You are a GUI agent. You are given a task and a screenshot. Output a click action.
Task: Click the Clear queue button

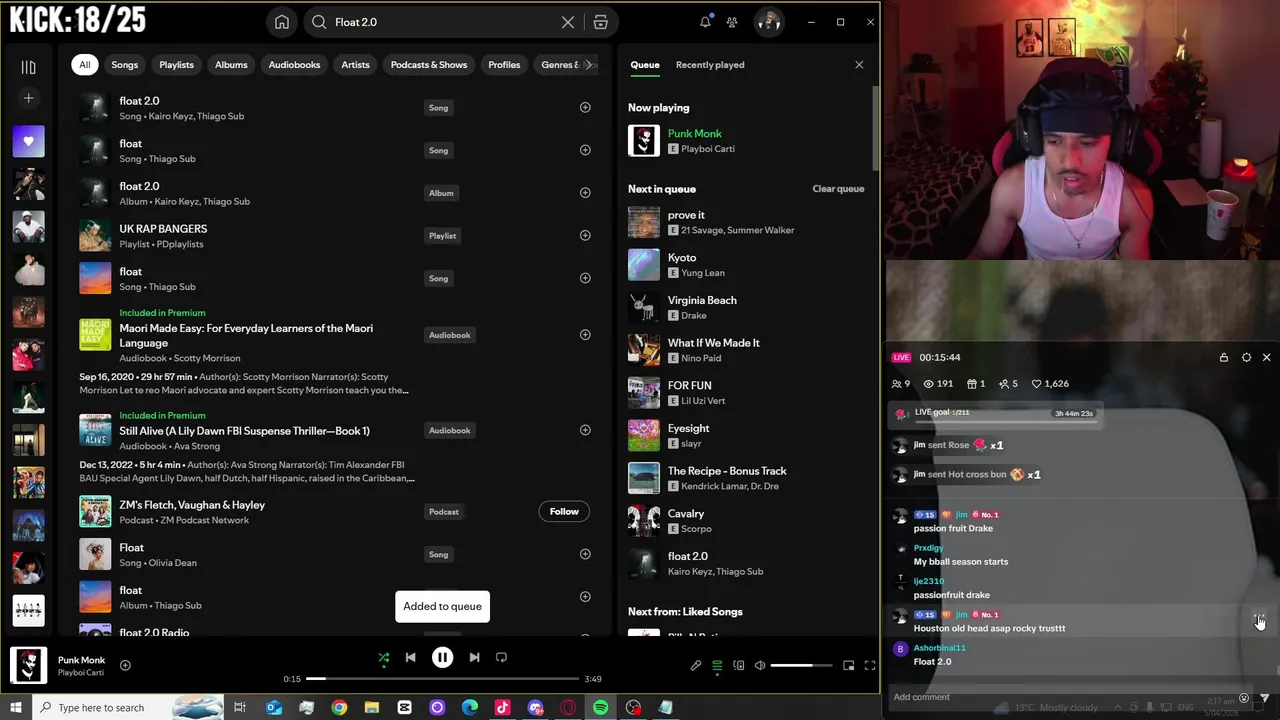[838, 189]
